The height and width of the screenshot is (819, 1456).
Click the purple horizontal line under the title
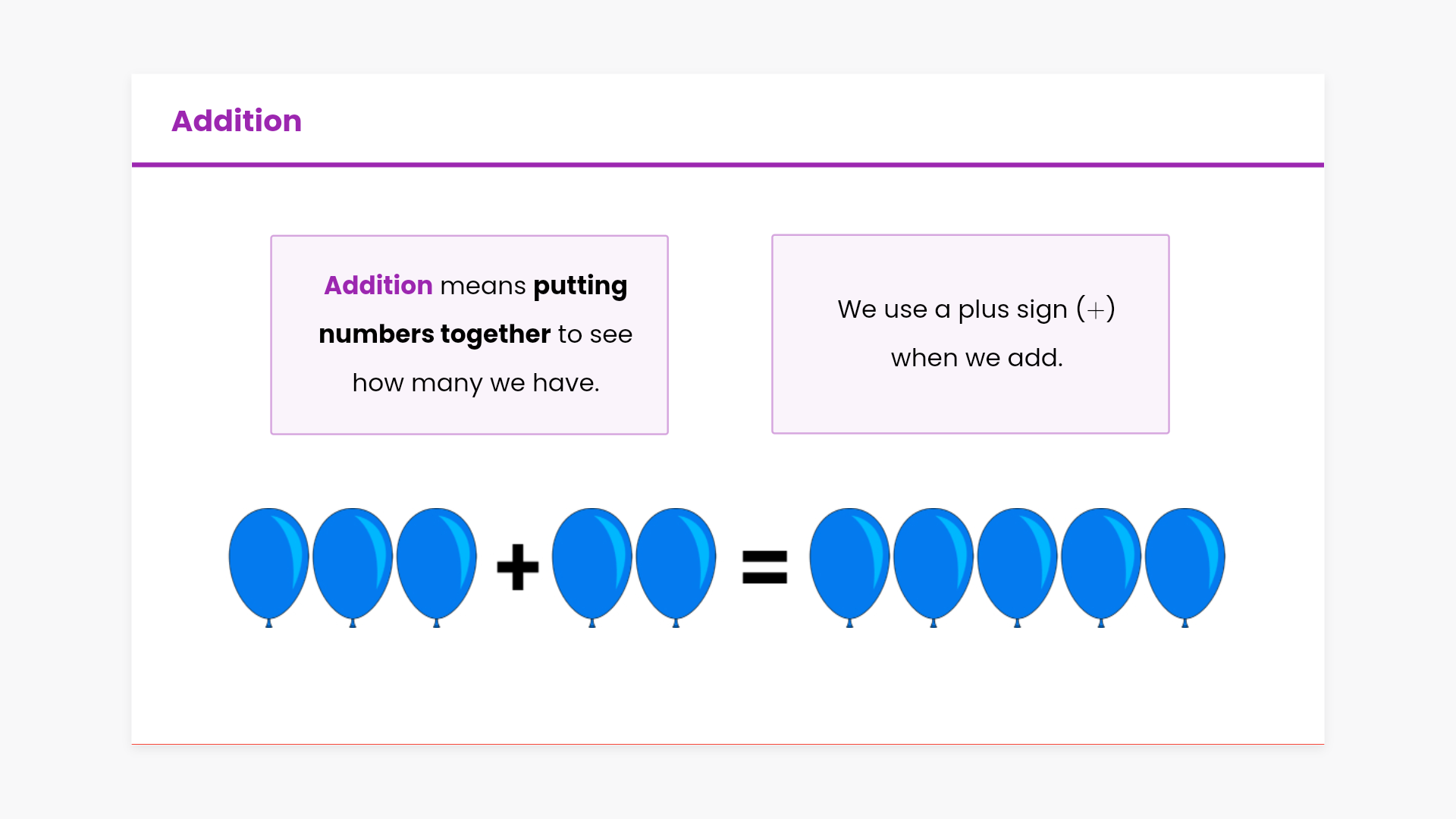point(728,165)
